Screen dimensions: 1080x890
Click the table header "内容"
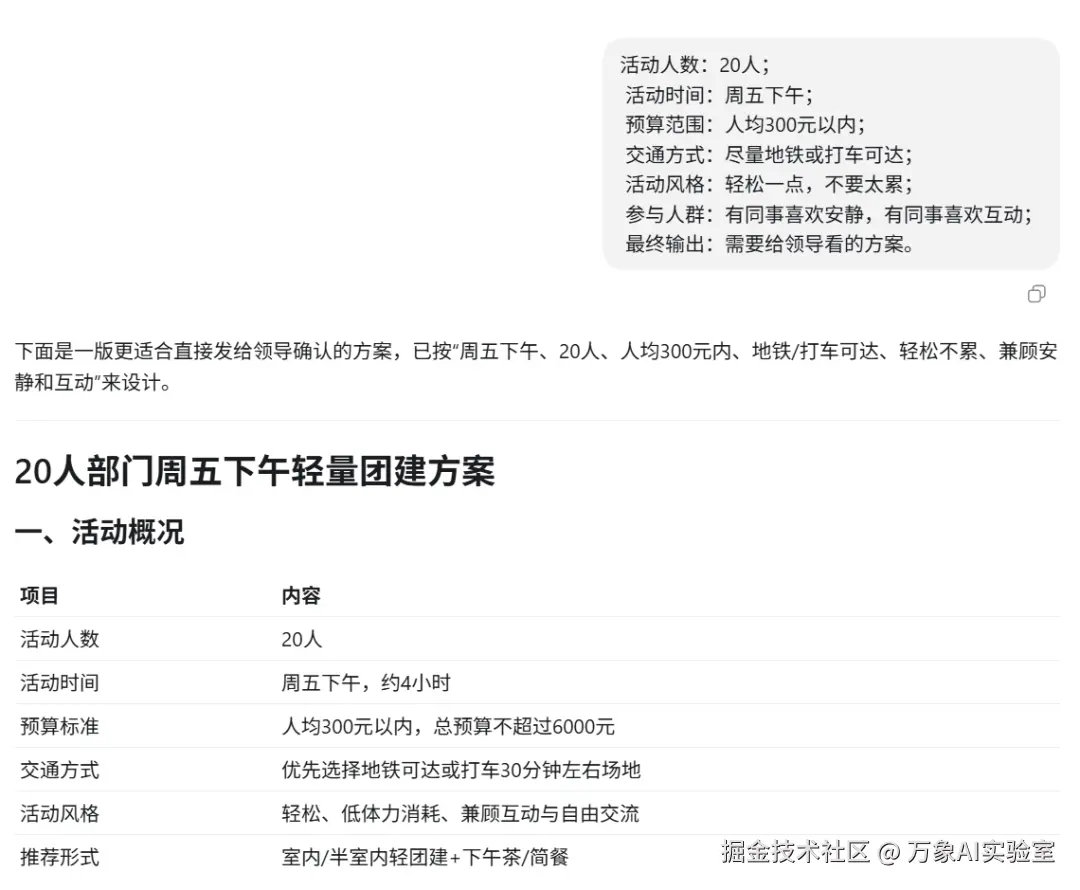coord(301,595)
